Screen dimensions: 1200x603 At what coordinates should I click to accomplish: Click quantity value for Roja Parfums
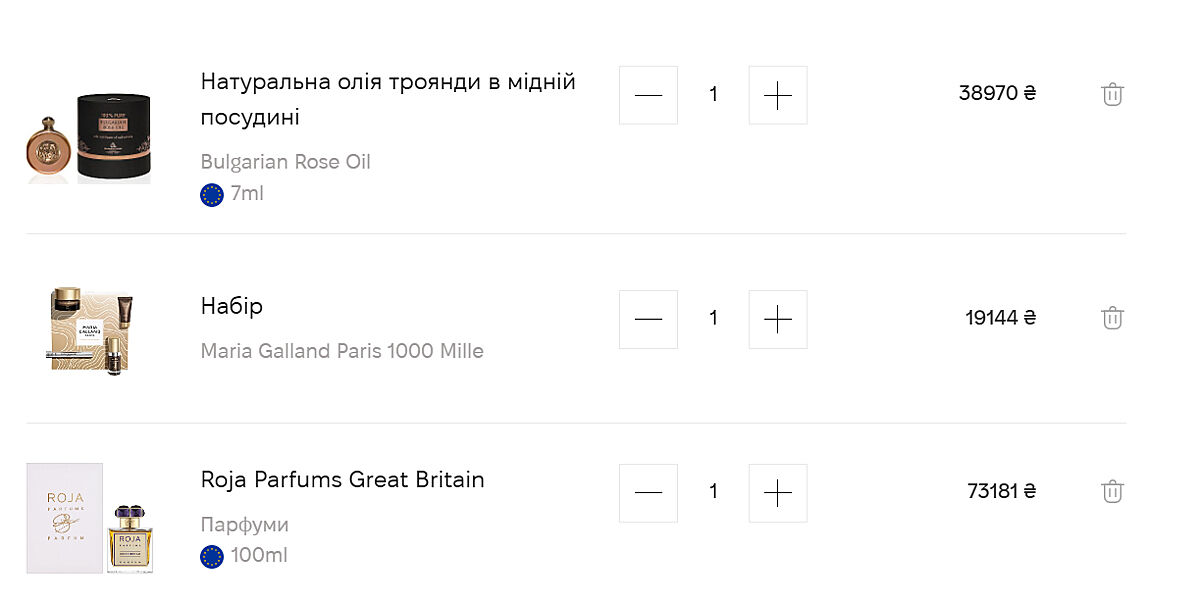click(713, 492)
